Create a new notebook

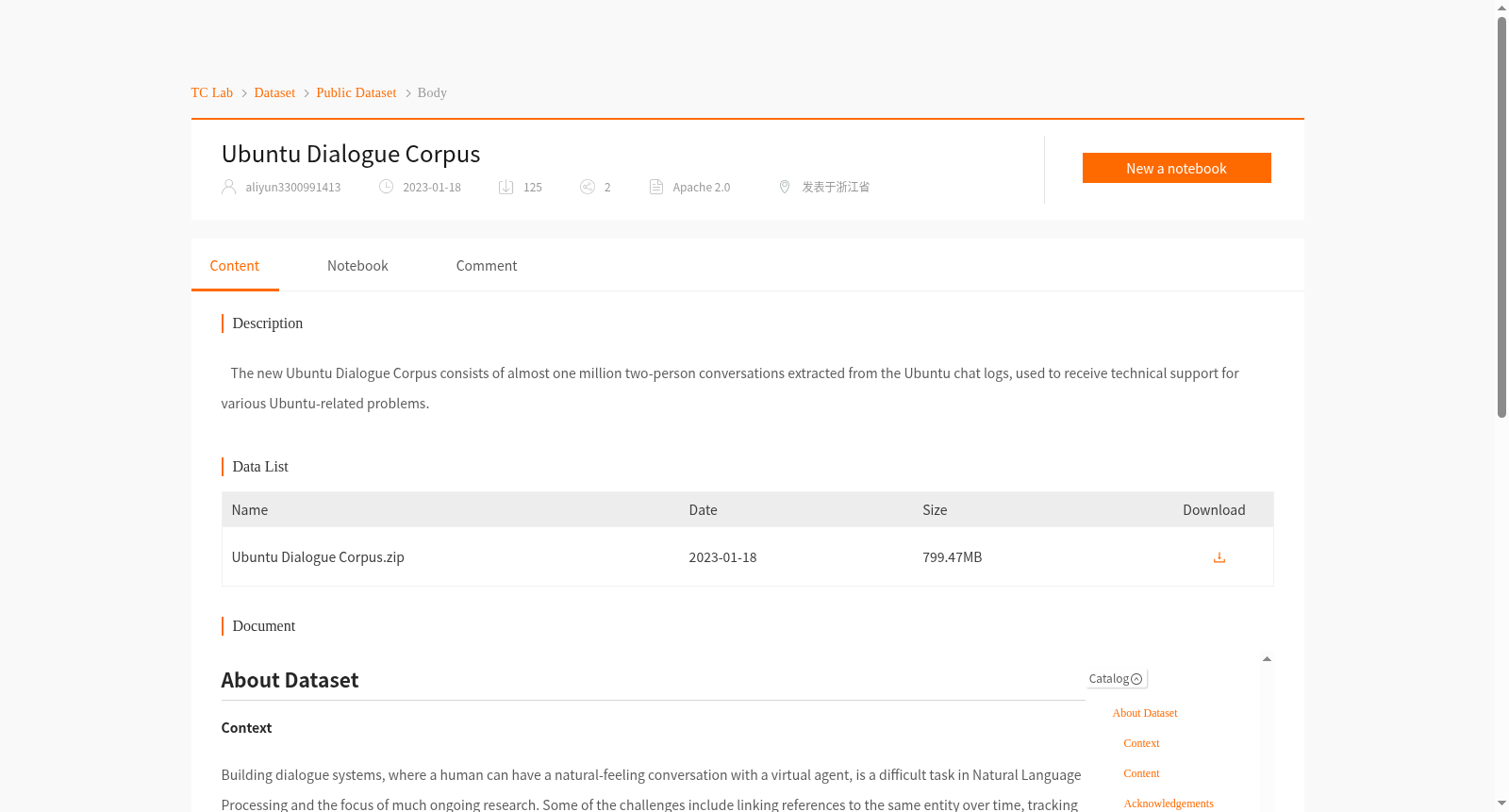click(x=1176, y=168)
